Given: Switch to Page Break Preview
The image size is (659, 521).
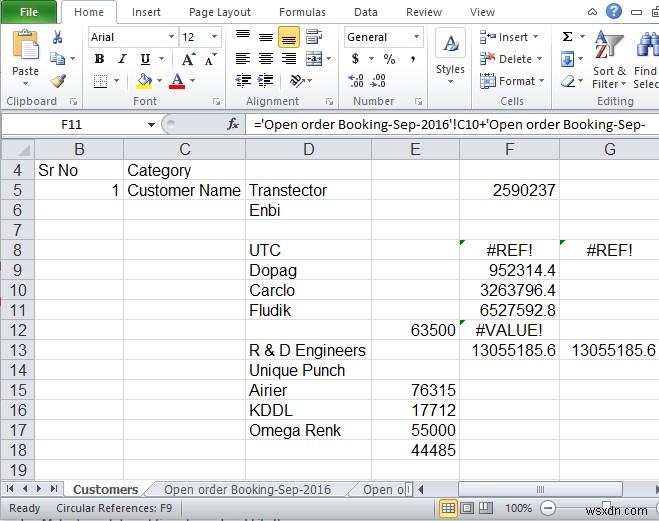Looking at the screenshot, I should pyautogui.click(x=485, y=508).
